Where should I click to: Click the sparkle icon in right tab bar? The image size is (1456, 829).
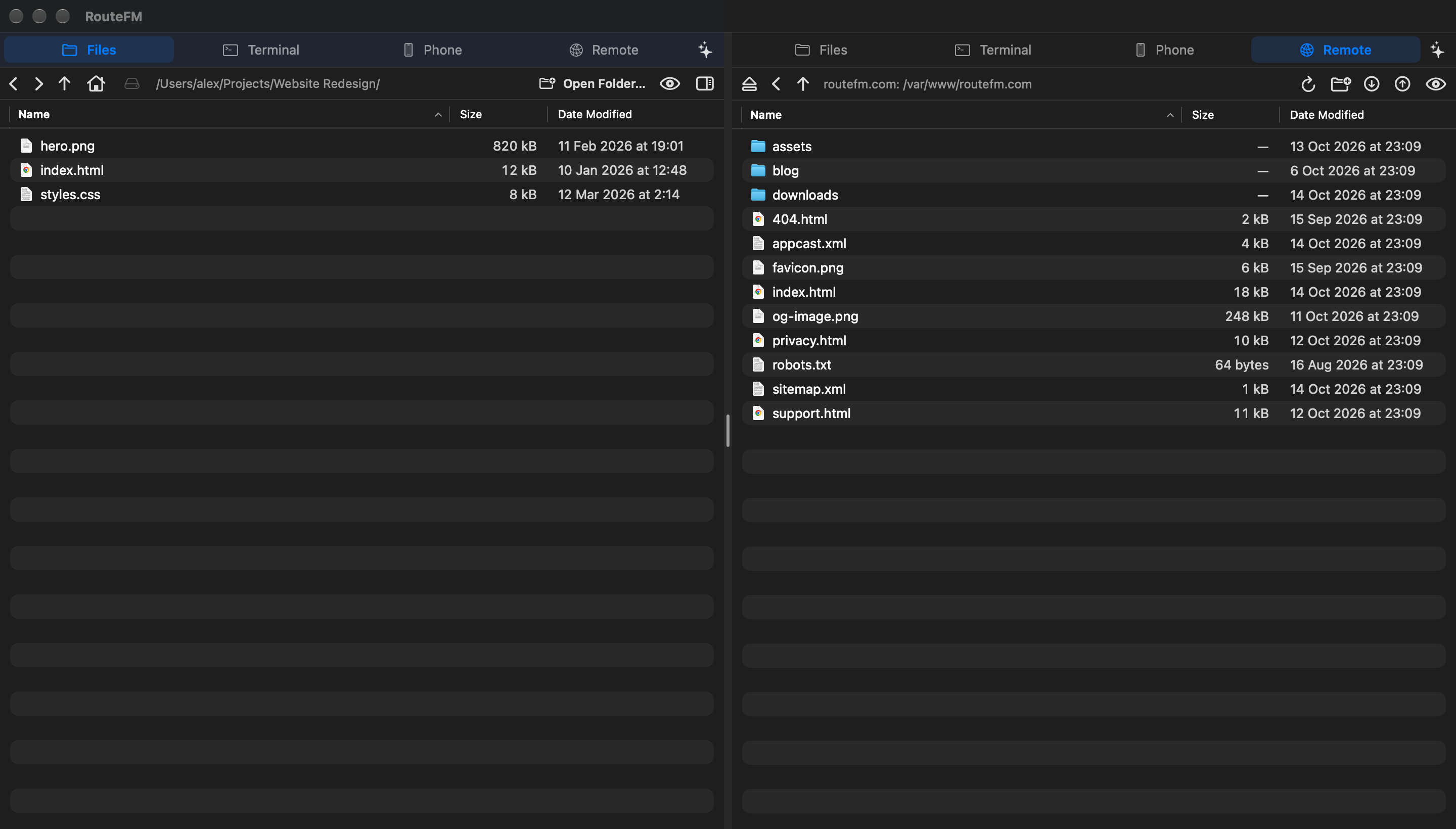click(x=1437, y=50)
